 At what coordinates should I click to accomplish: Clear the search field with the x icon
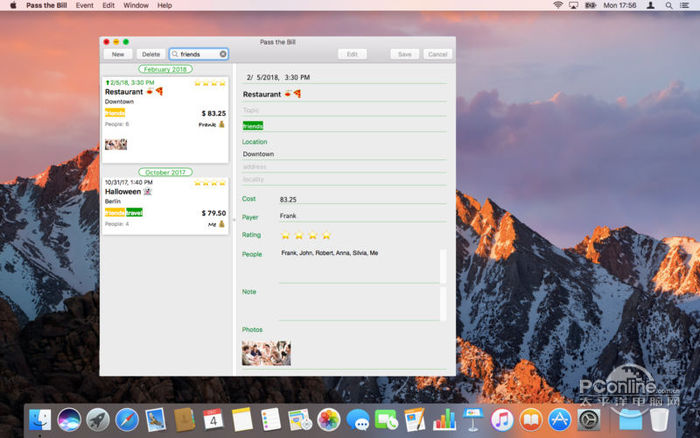point(223,54)
